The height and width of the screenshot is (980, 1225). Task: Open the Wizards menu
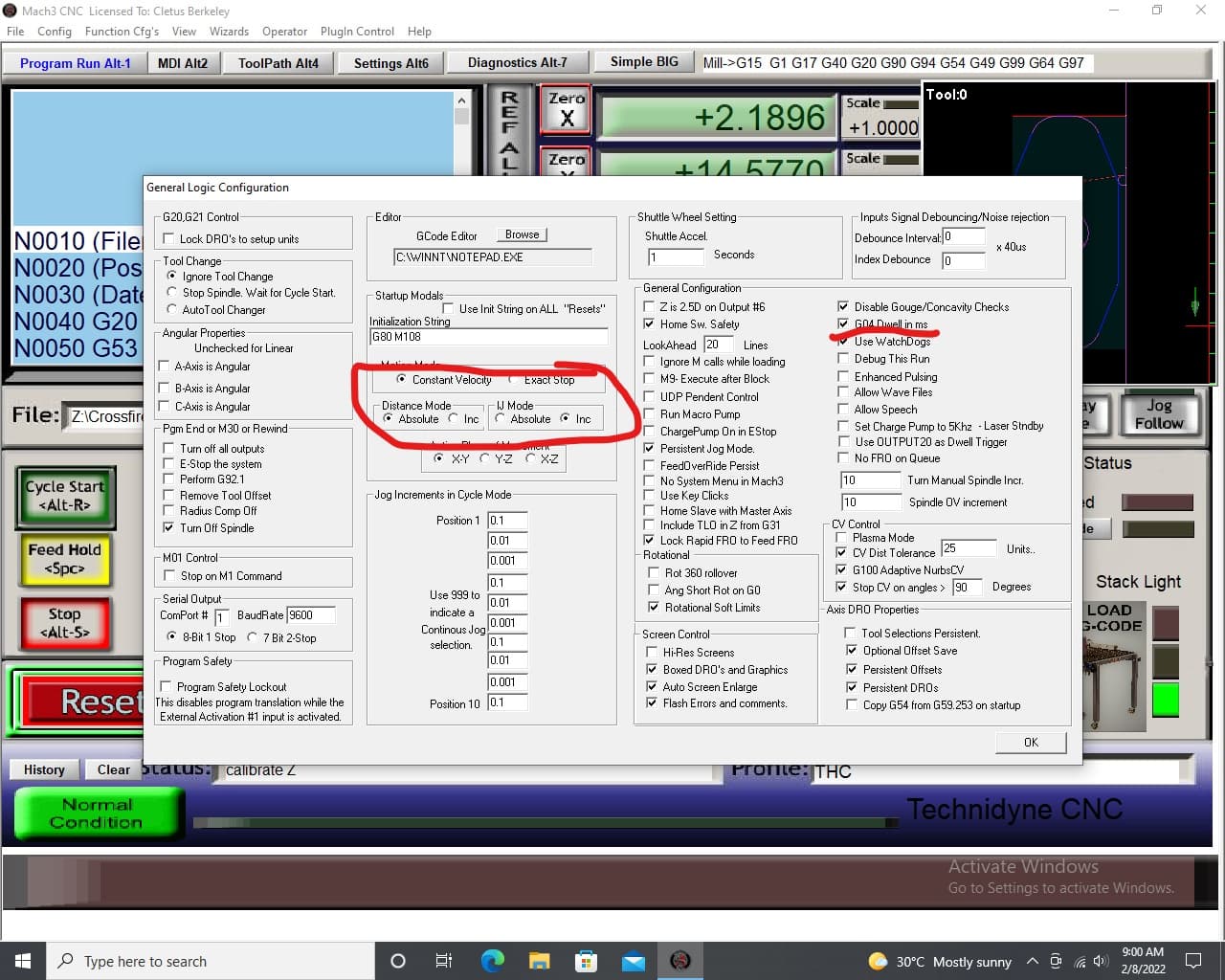pyautogui.click(x=229, y=31)
